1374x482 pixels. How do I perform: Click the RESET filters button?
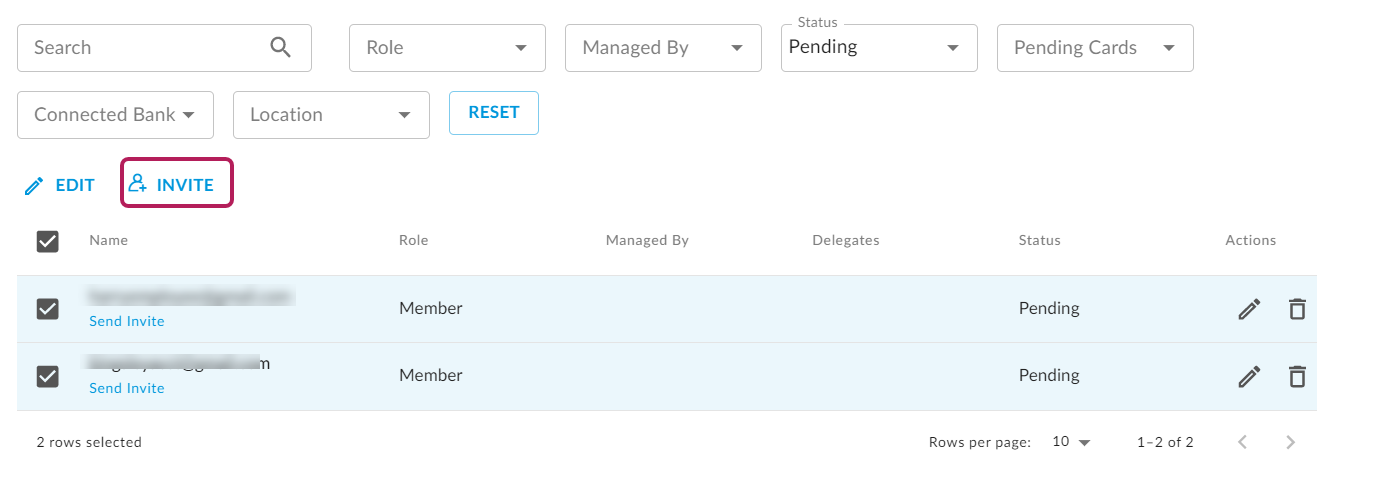point(494,113)
